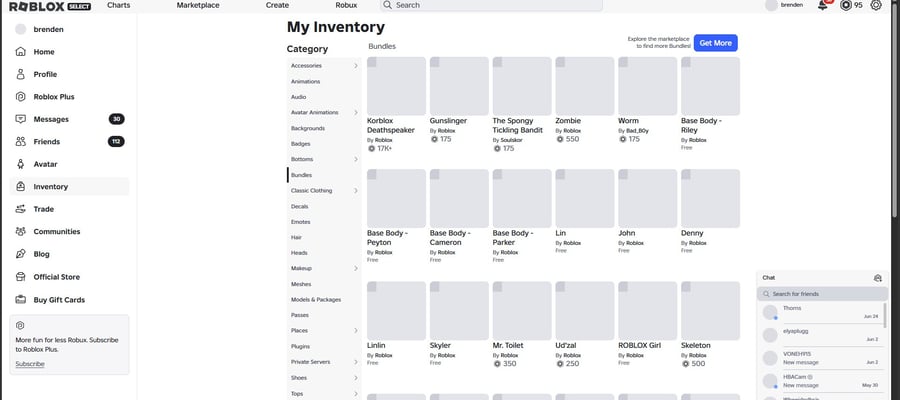Open the Ud'zal bundle title
Viewport: 900px width, 400px height.
point(568,345)
